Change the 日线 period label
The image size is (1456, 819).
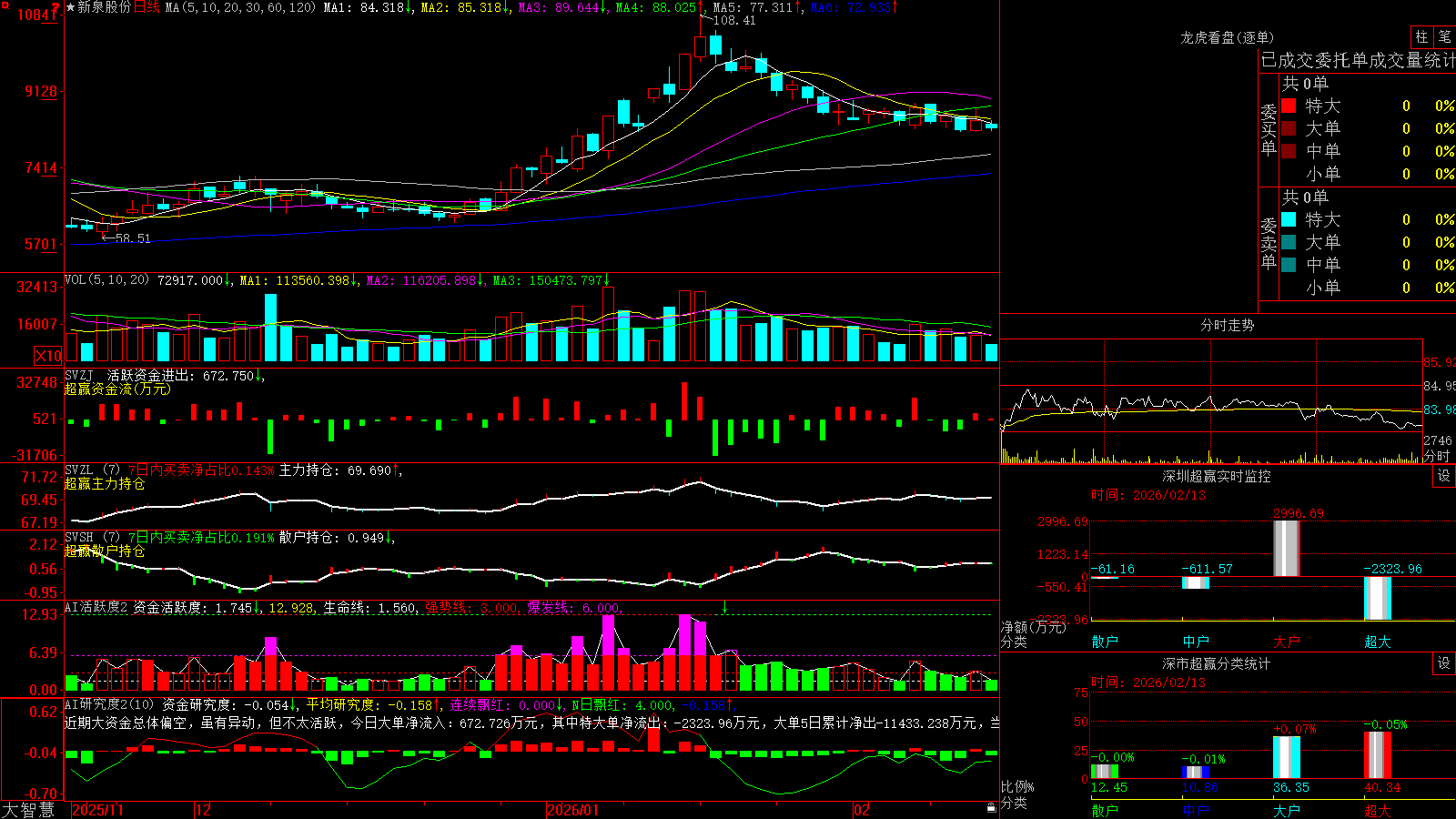click(147, 7)
